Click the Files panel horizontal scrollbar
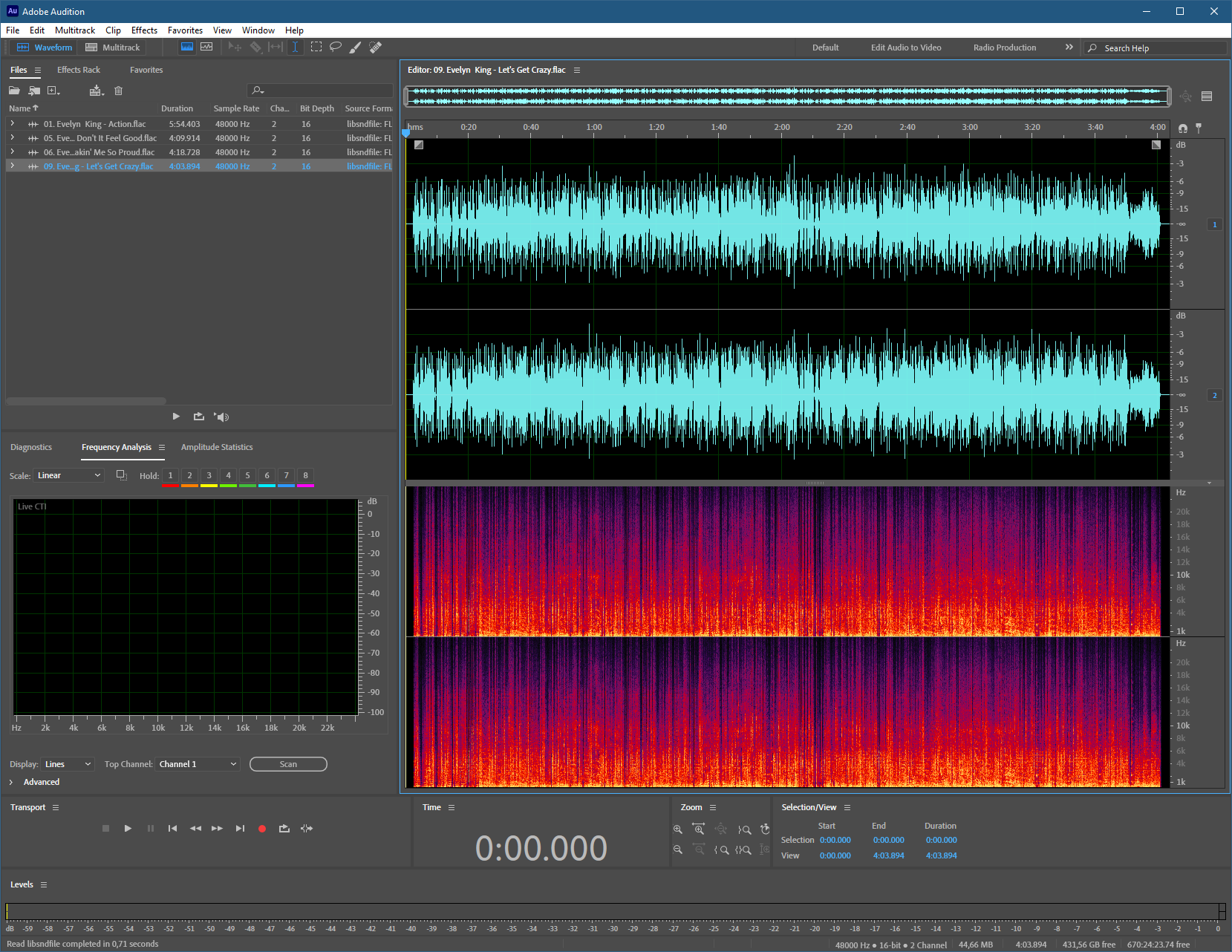1232x952 pixels. [85, 401]
